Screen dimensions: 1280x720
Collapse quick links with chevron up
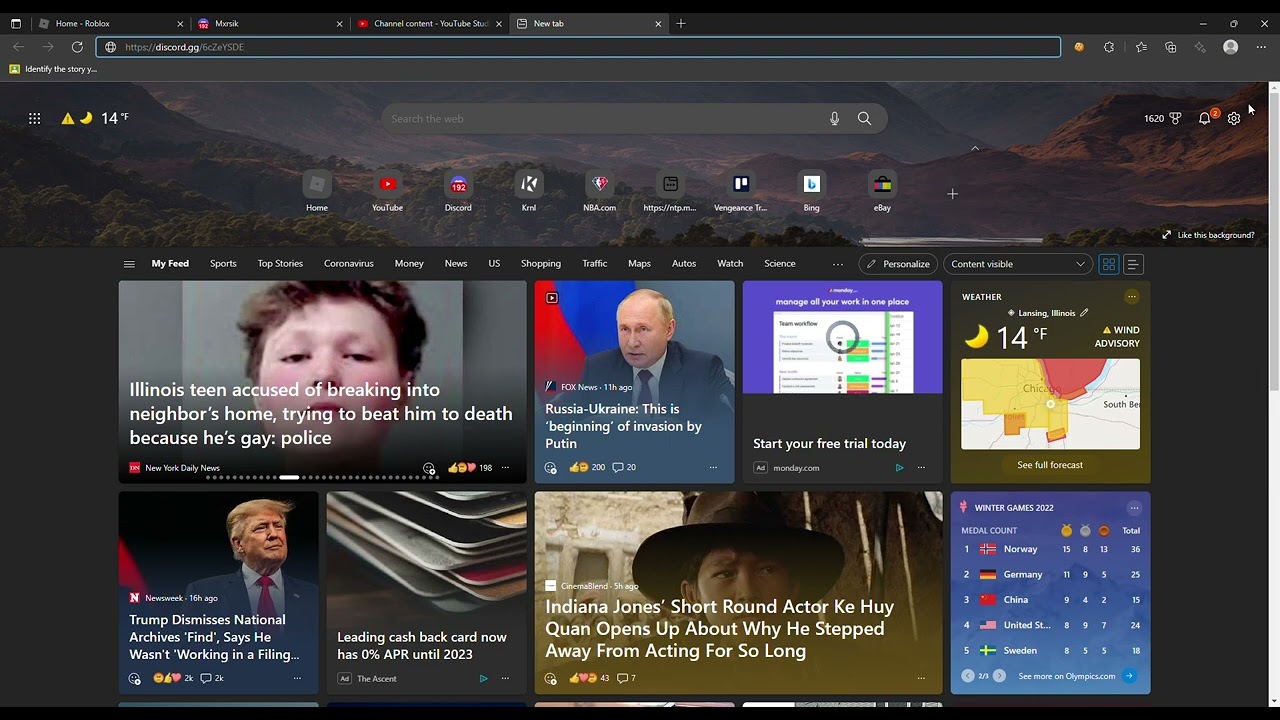[x=975, y=148]
